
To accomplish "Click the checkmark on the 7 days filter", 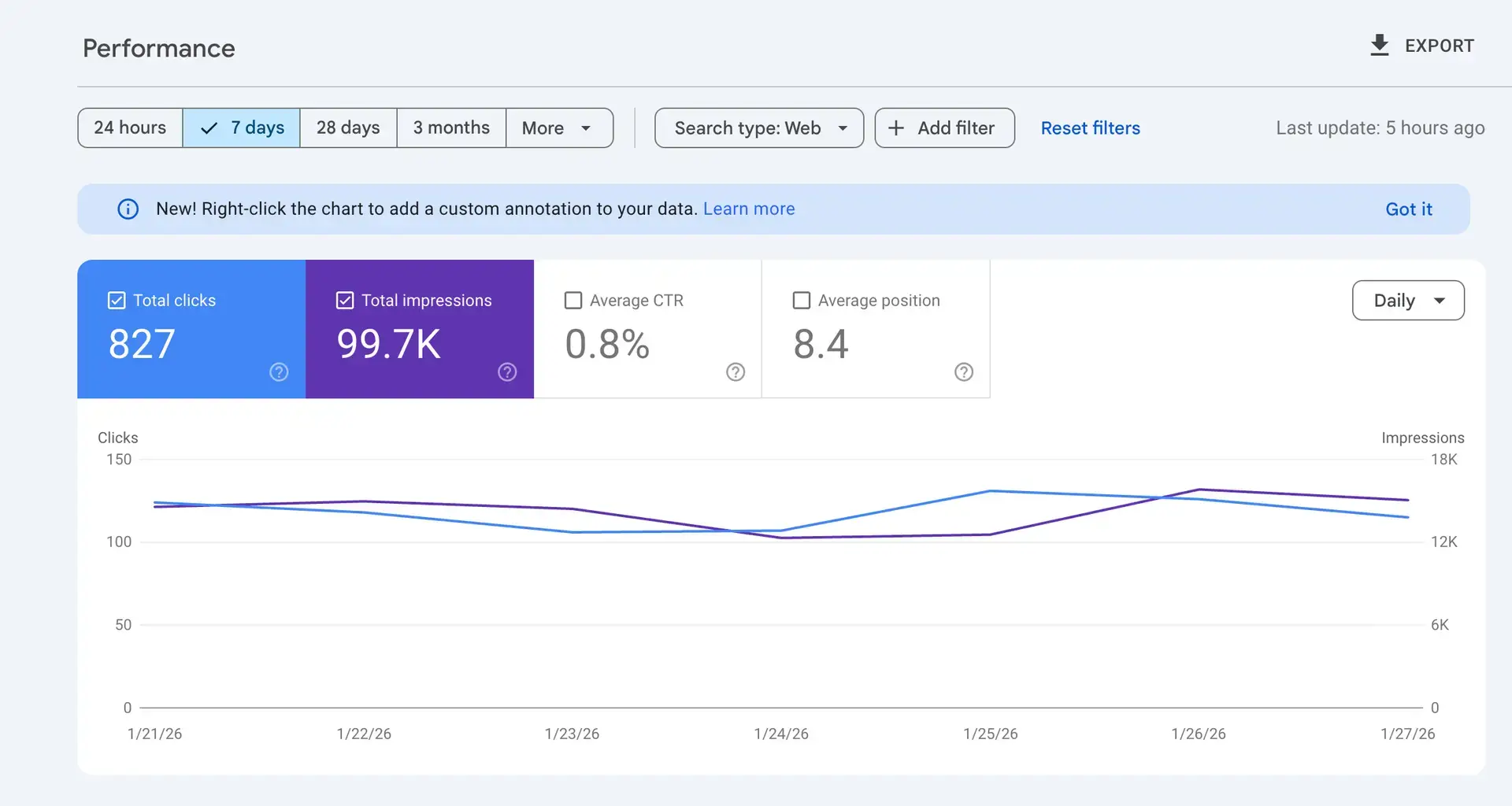I will pyautogui.click(x=207, y=128).
